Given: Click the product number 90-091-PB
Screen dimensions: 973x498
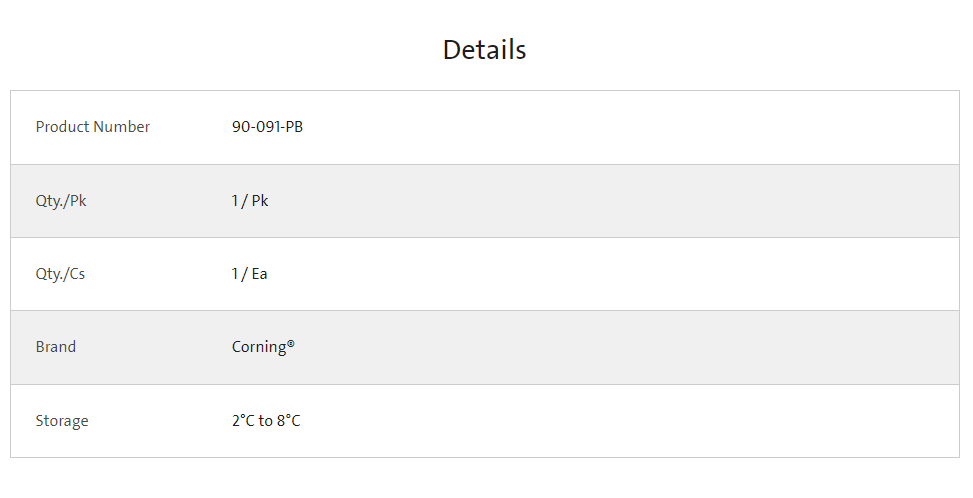Looking at the screenshot, I should click(x=267, y=127).
